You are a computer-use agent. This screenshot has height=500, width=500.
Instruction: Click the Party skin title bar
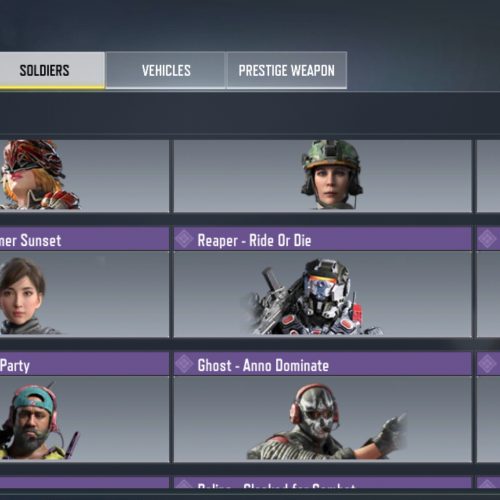click(x=84, y=364)
